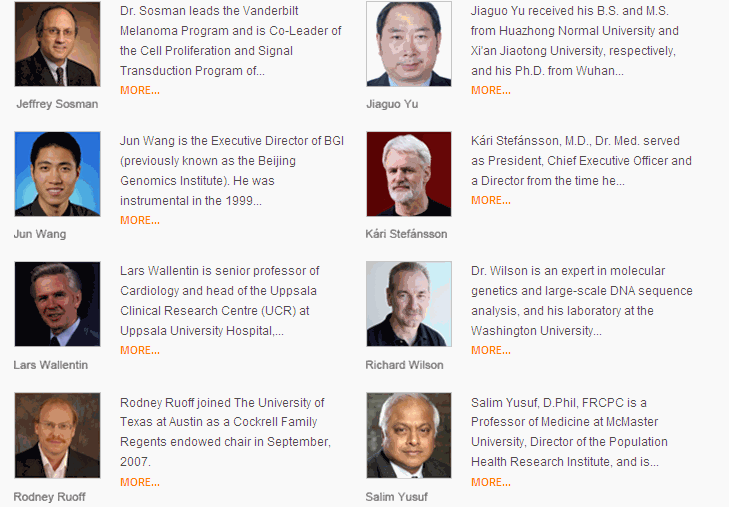
Task: Select the Salim Yusuf name label
Action: [x=397, y=497]
